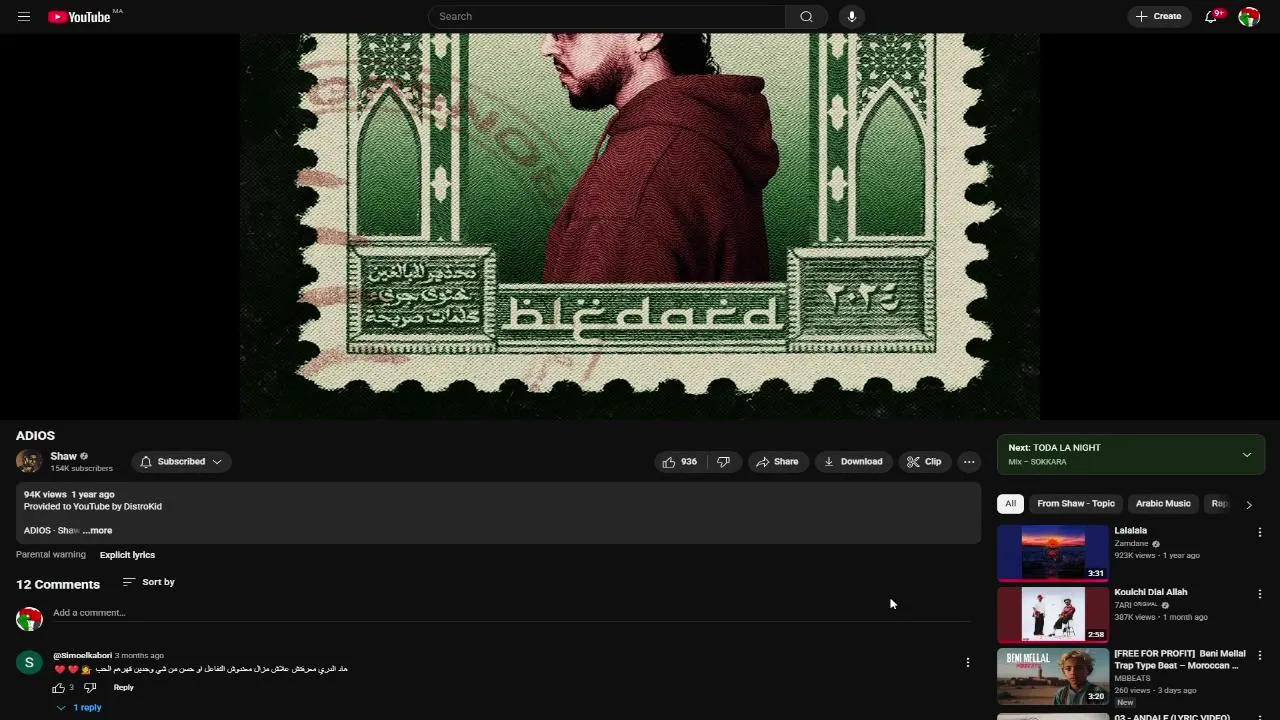Click Provided to YouTube by DistroKid text
This screenshot has width=1280, height=720.
coord(93,507)
